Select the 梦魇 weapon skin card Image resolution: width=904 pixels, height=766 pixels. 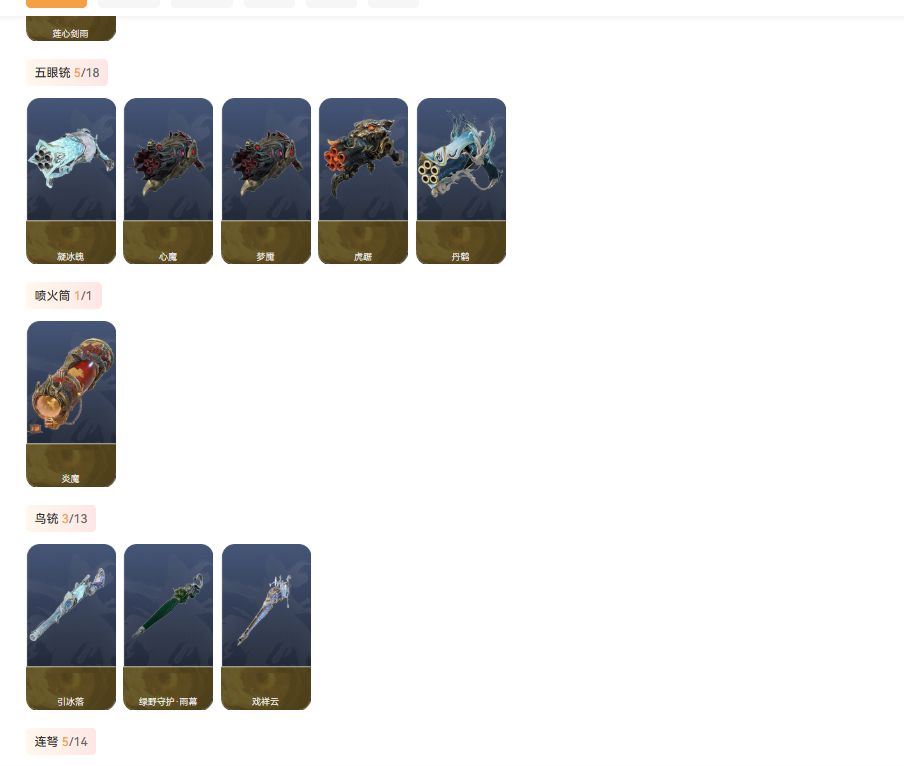[x=266, y=181]
